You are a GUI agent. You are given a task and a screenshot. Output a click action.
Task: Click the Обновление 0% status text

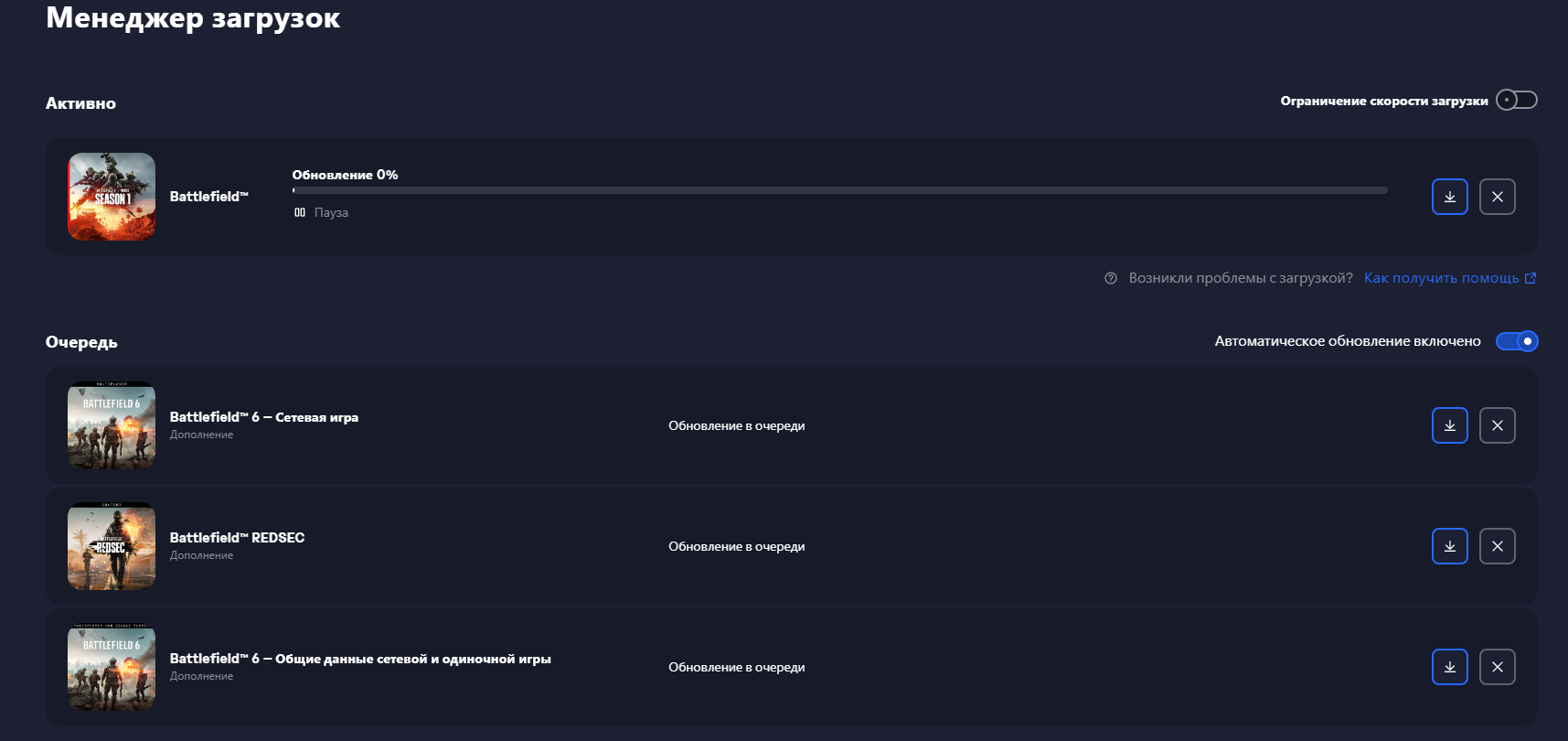tap(346, 175)
